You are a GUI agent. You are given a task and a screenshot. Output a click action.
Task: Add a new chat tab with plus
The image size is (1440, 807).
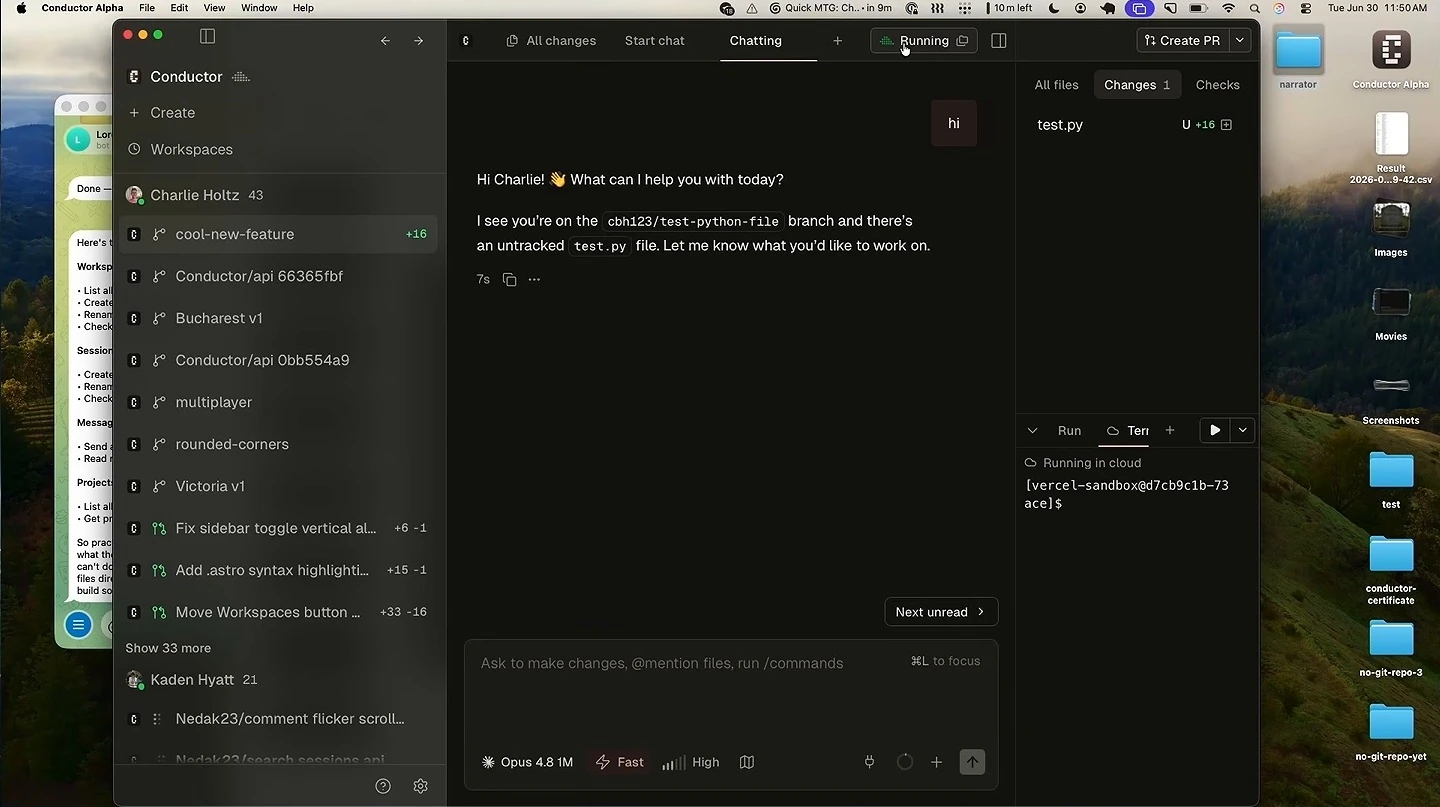point(837,41)
